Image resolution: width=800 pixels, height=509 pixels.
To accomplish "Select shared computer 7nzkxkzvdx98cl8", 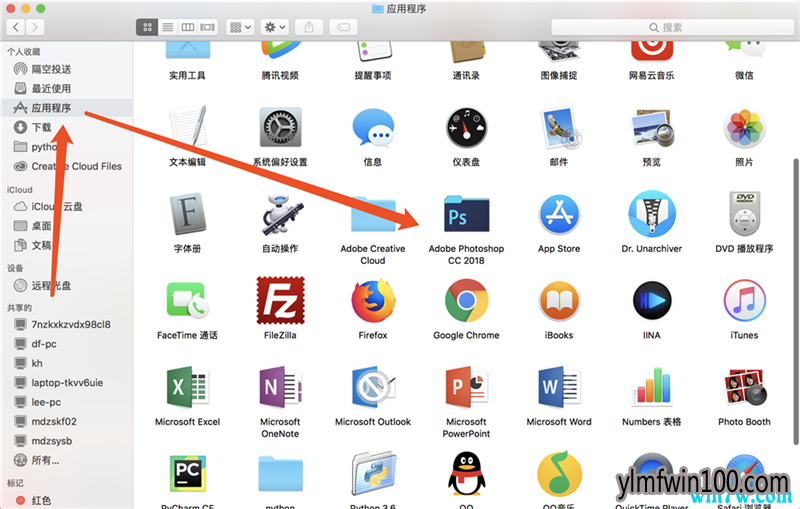I will click(x=67, y=324).
